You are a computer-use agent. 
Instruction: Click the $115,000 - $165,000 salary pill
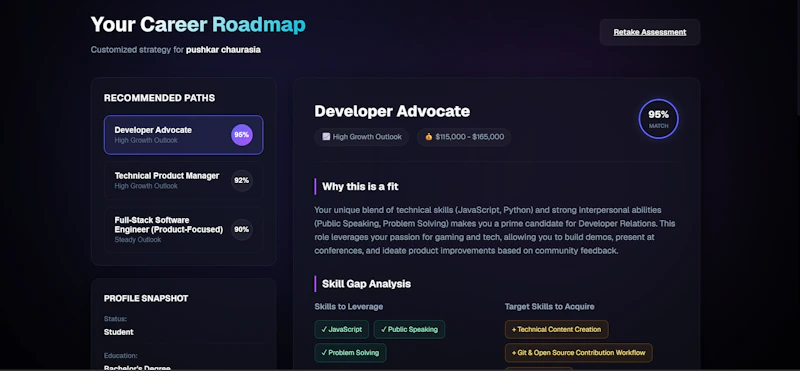tap(464, 137)
